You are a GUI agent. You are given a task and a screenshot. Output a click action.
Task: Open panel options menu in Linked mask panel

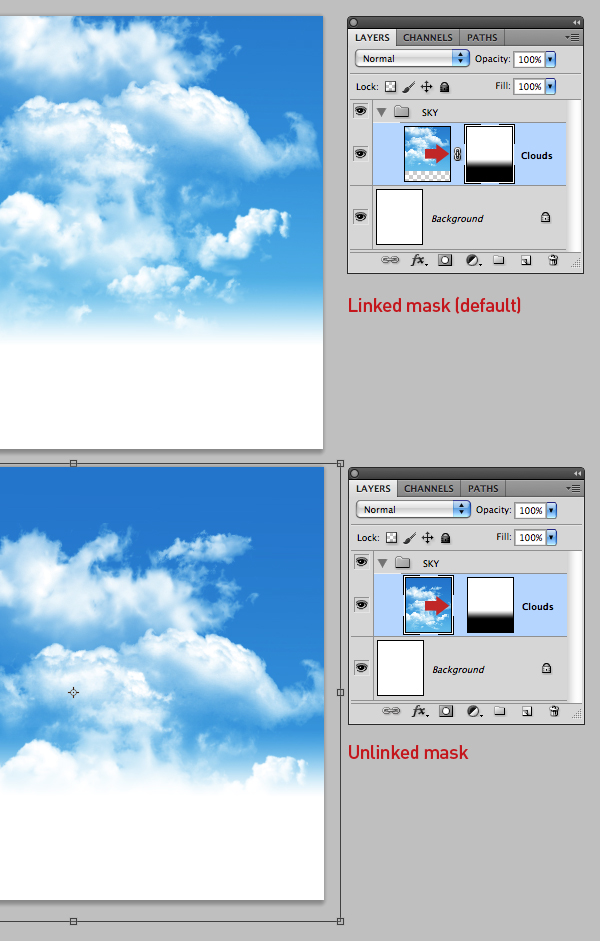tap(572, 37)
